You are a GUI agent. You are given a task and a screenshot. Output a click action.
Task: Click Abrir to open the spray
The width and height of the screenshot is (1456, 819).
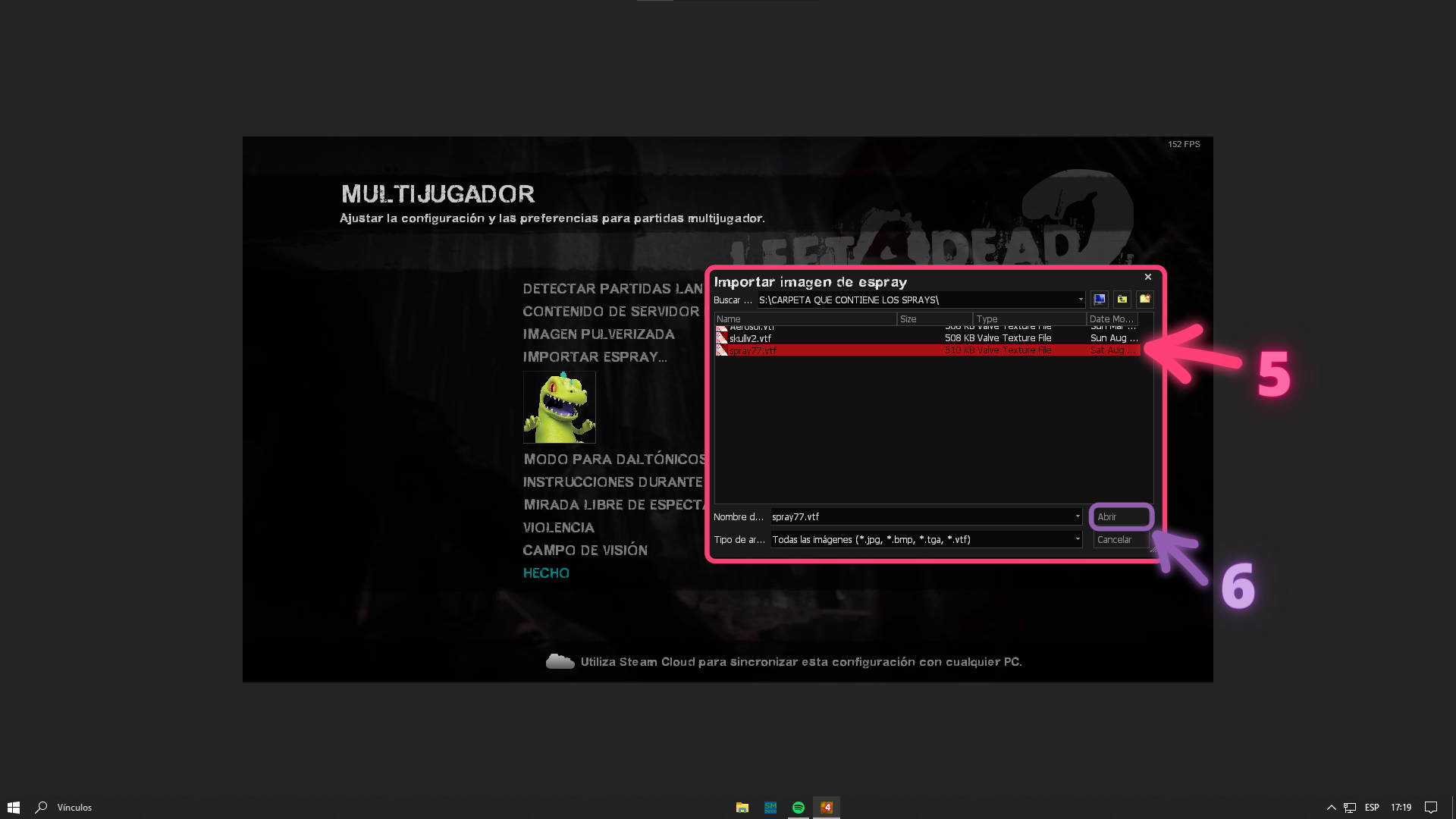click(x=1121, y=517)
